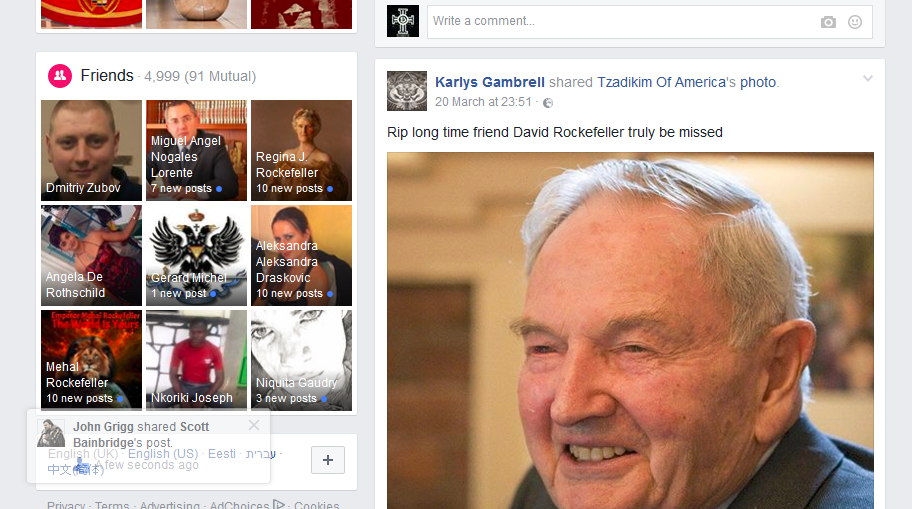Image resolution: width=912 pixels, height=509 pixels.
Task: Click the 'Rip long time friend' post text
Action: pos(555,132)
